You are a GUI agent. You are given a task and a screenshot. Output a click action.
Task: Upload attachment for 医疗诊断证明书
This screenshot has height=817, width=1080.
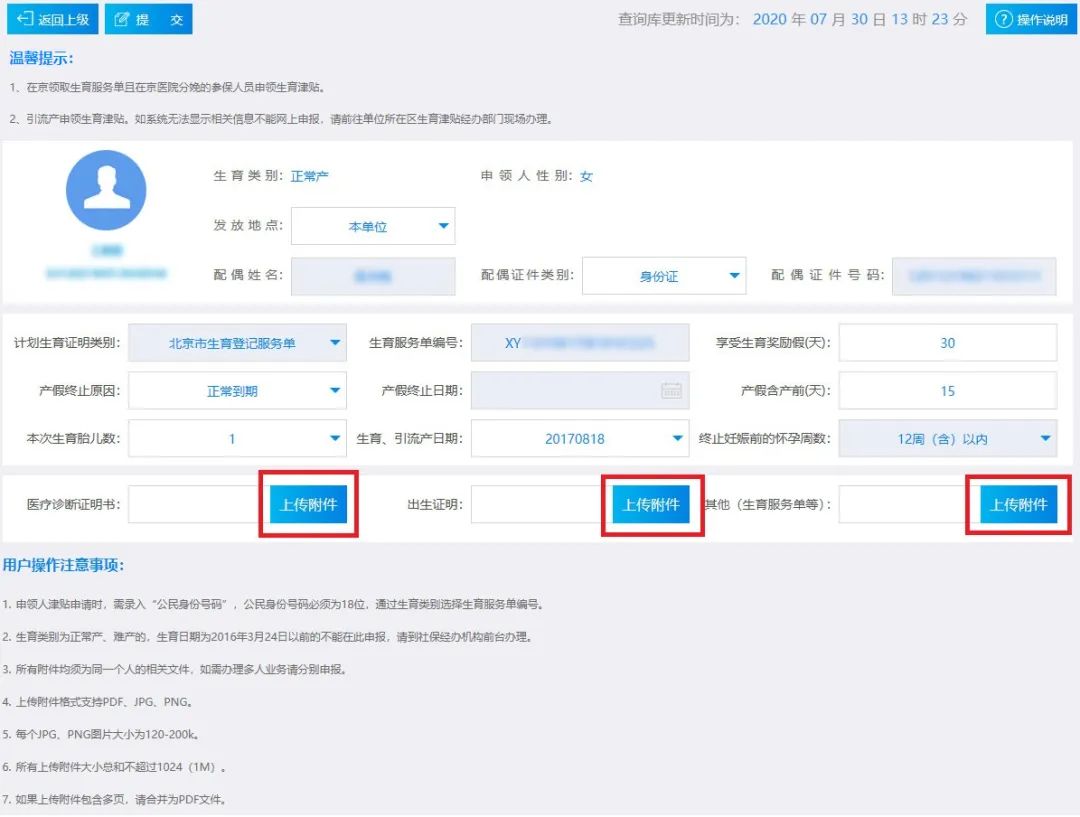[308, 505]
